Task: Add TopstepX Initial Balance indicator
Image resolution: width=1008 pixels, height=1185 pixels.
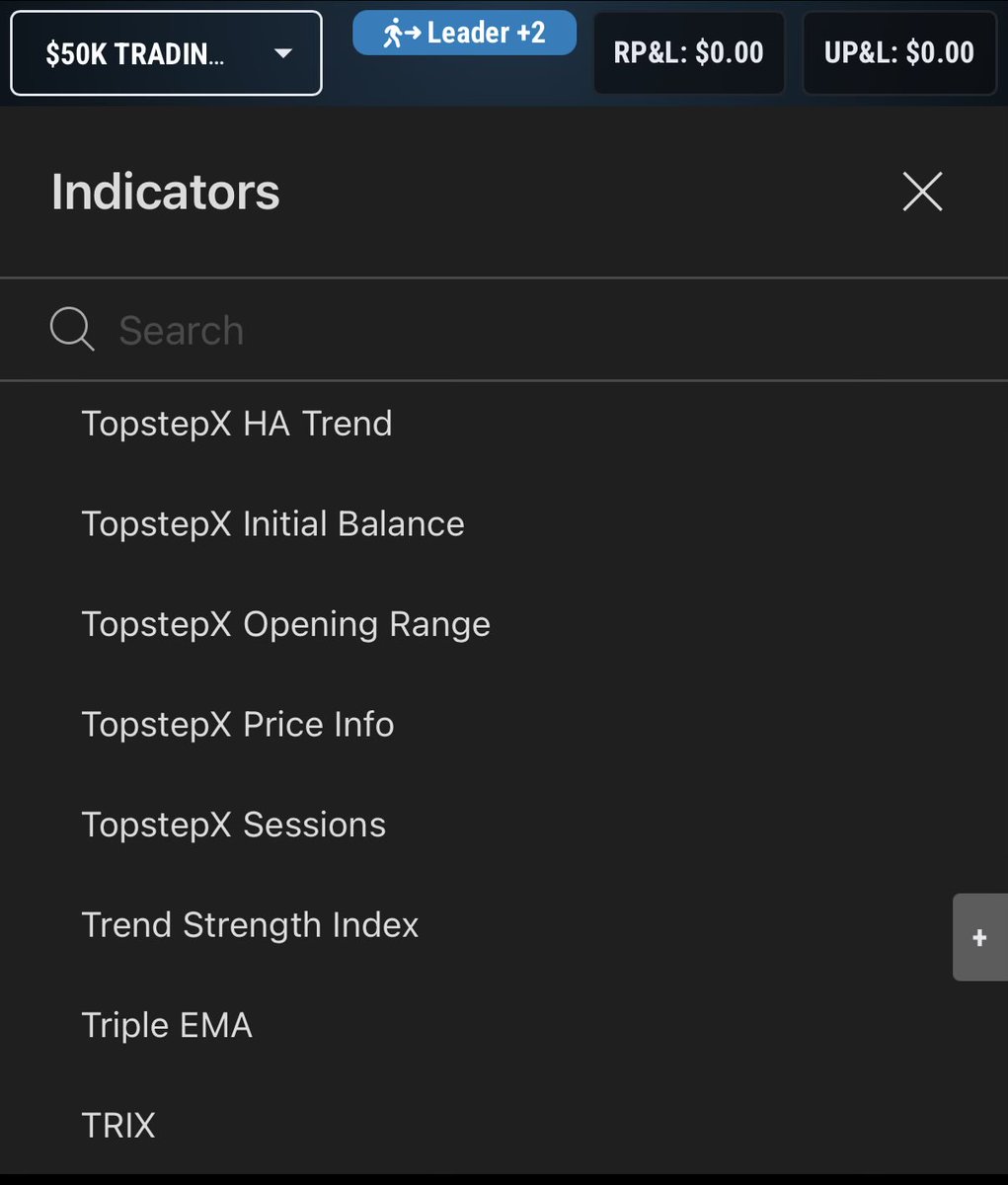Action: click(x=272, y=523)
